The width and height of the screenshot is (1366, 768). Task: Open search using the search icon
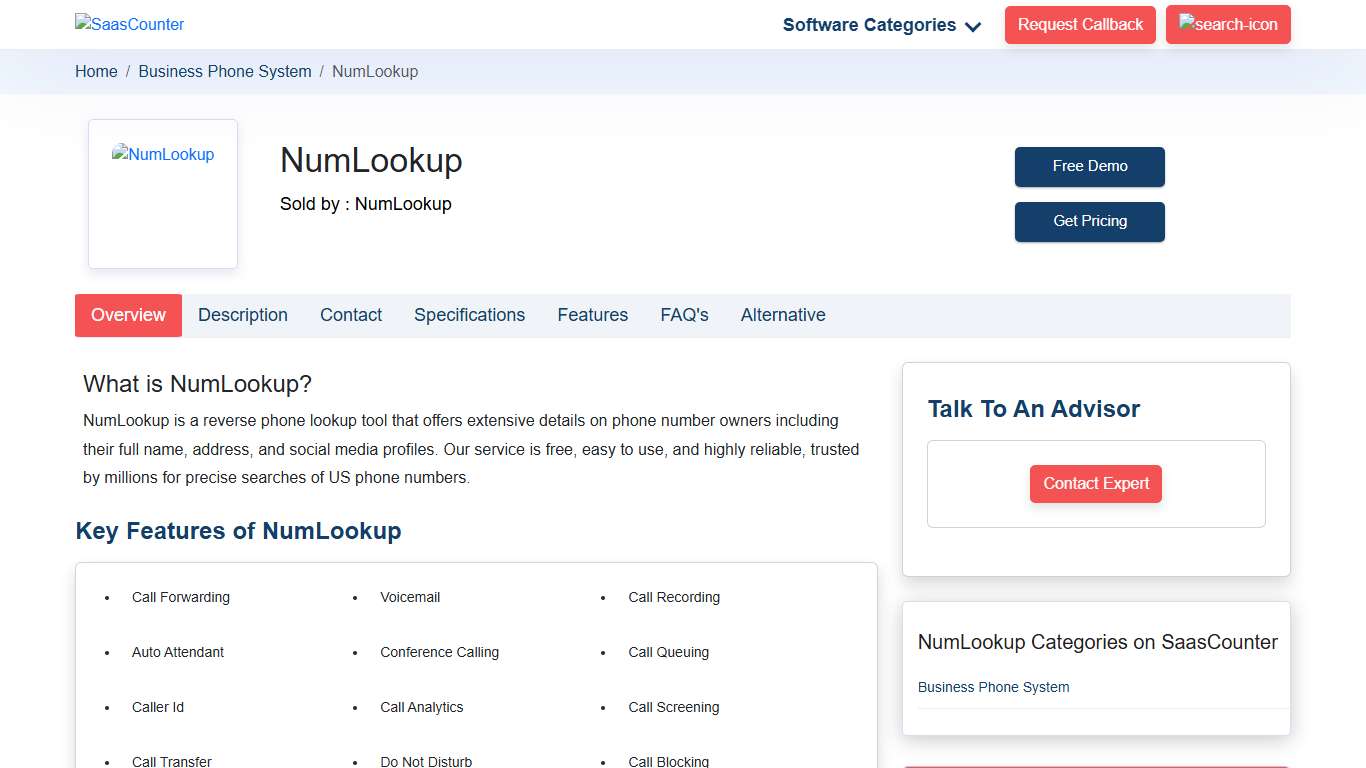tap(1228, 24)
